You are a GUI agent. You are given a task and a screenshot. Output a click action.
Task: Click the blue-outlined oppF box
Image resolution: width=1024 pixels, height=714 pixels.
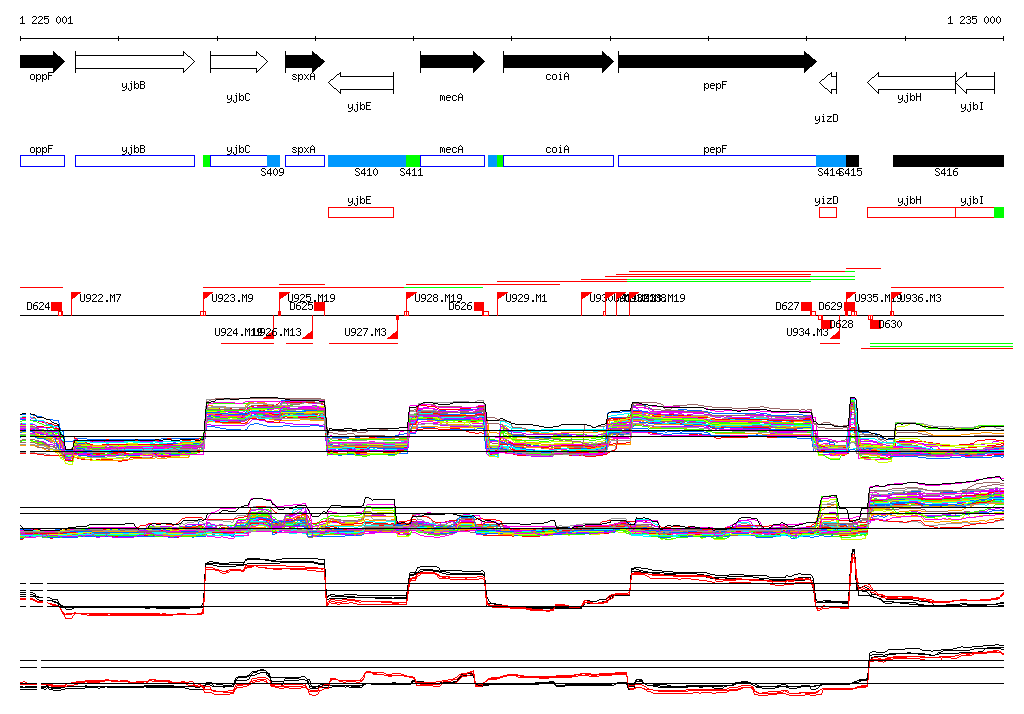(42, 161)
